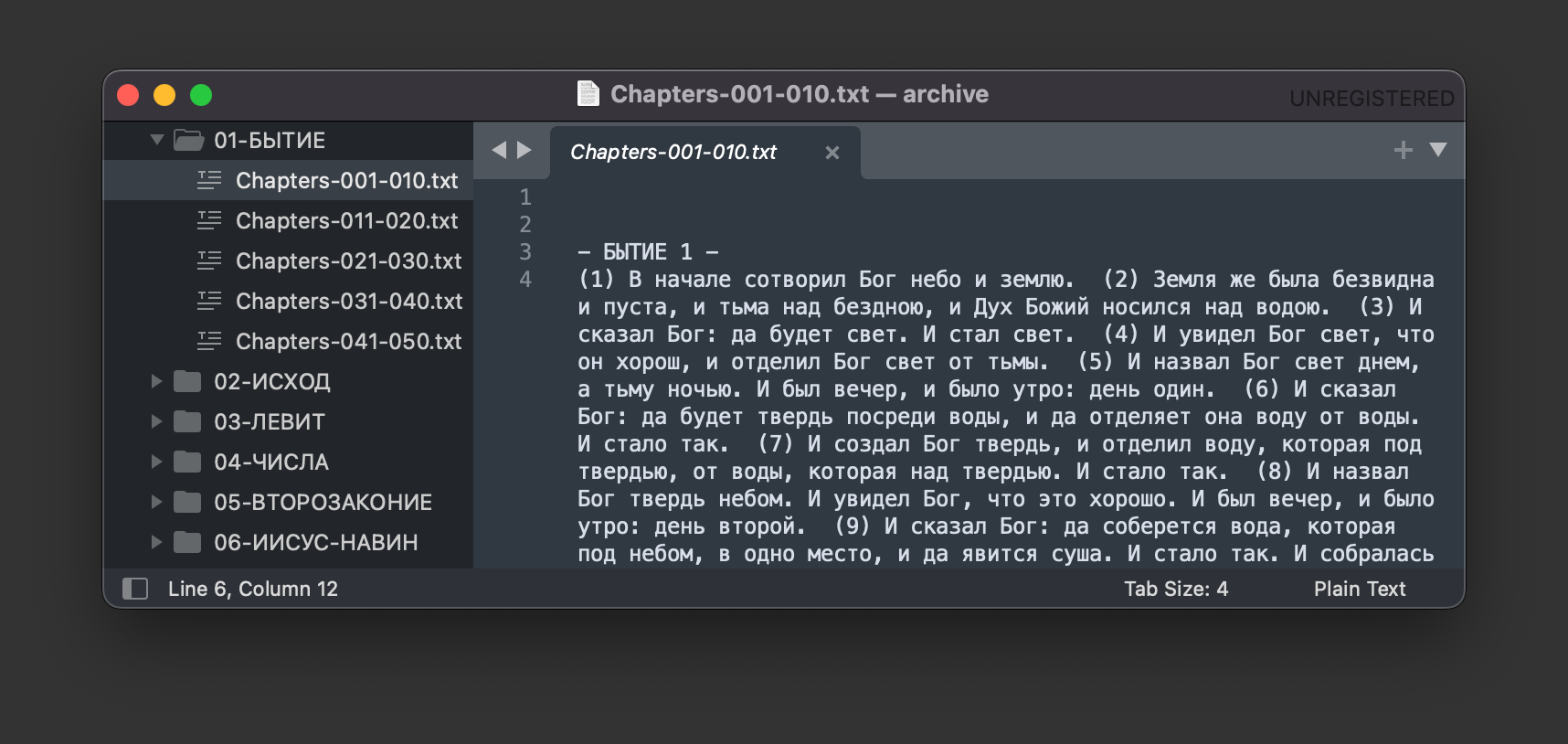Click the Chapters-001-010.txt file icon in the sidebar
Viewport: 1568px width, 744px height.
point(209,180)
